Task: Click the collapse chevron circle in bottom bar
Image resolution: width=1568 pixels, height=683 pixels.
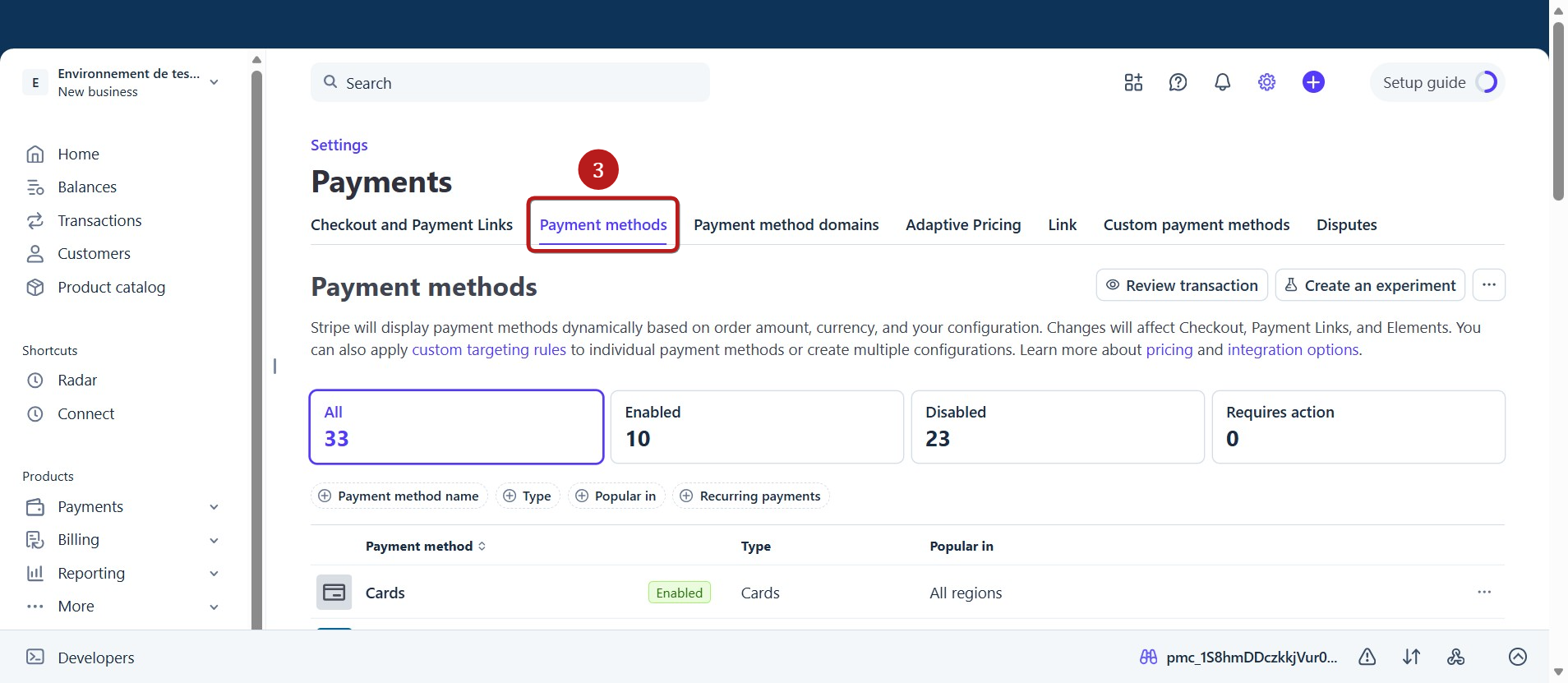Action: 1518,657
